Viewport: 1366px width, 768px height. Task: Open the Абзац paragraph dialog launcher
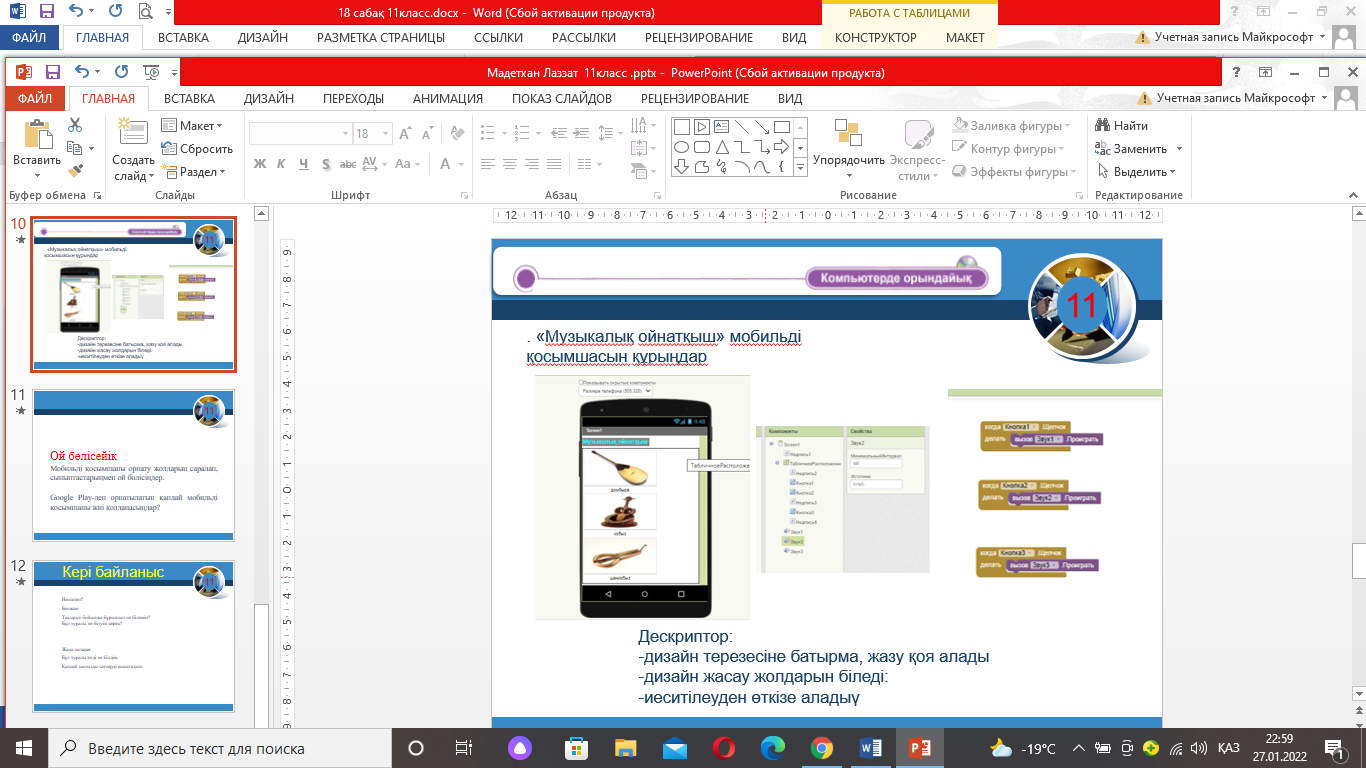point(656,195)
